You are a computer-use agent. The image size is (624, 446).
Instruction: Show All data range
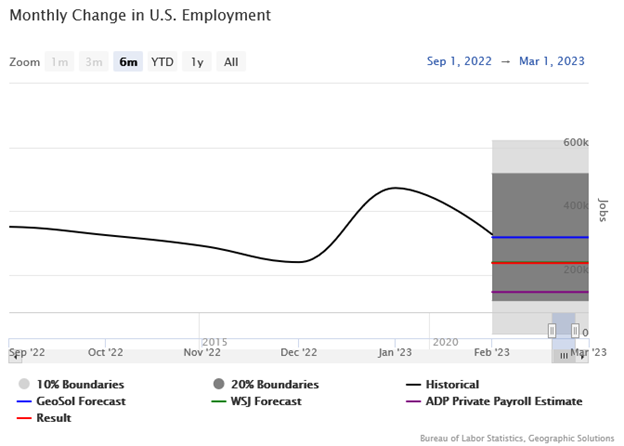(x=231, y=62)
